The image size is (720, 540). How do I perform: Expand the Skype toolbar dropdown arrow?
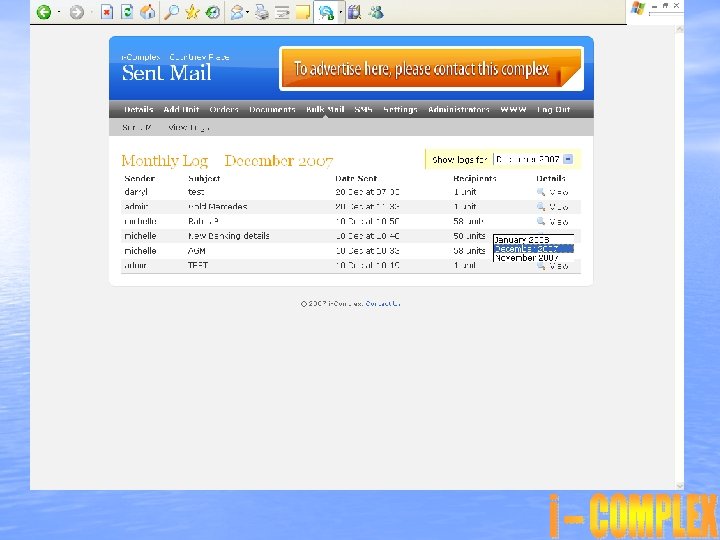click(340, 12)
